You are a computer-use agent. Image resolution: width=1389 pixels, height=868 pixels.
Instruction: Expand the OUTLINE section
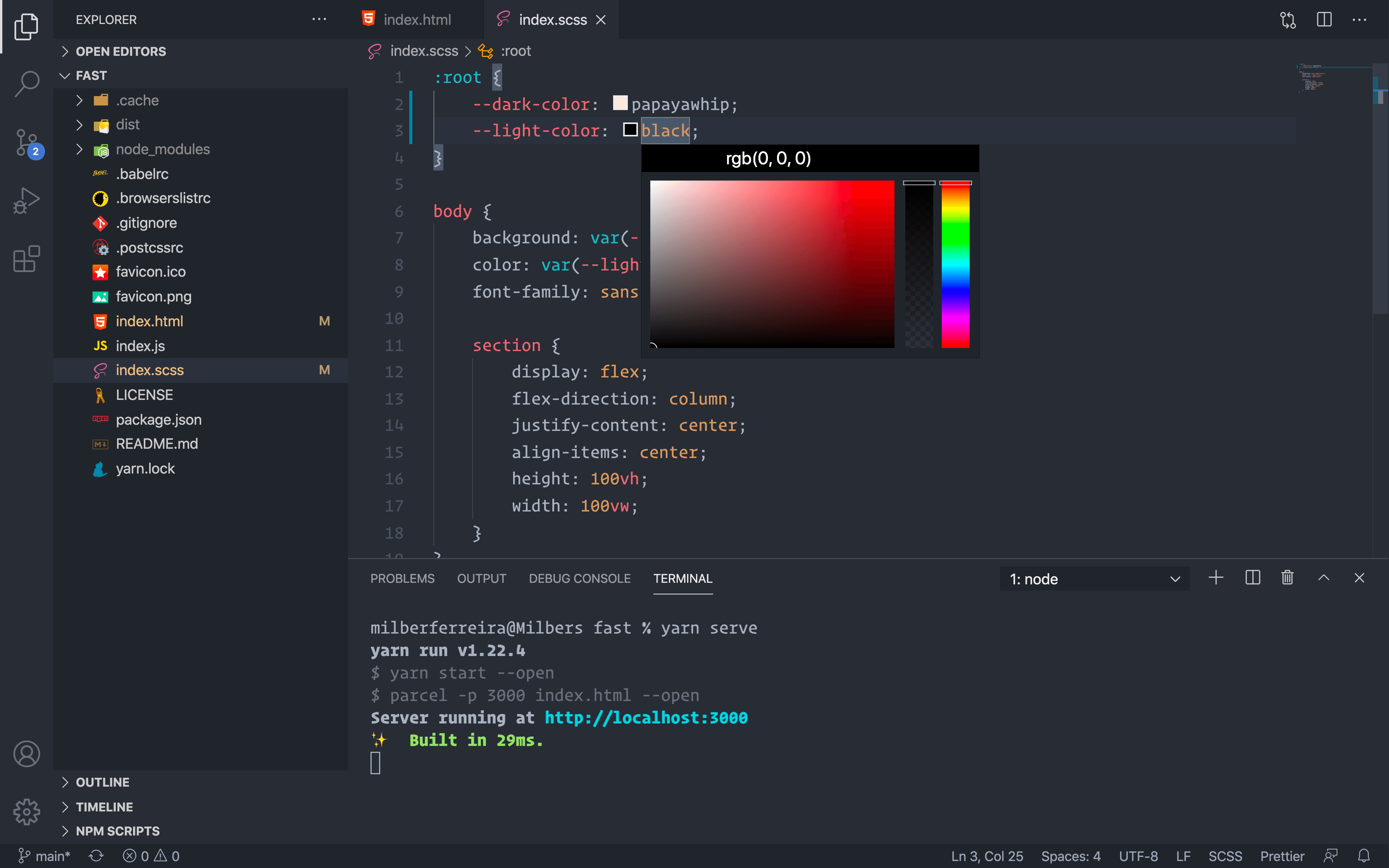pyautogui.click(x=102, y=782)
